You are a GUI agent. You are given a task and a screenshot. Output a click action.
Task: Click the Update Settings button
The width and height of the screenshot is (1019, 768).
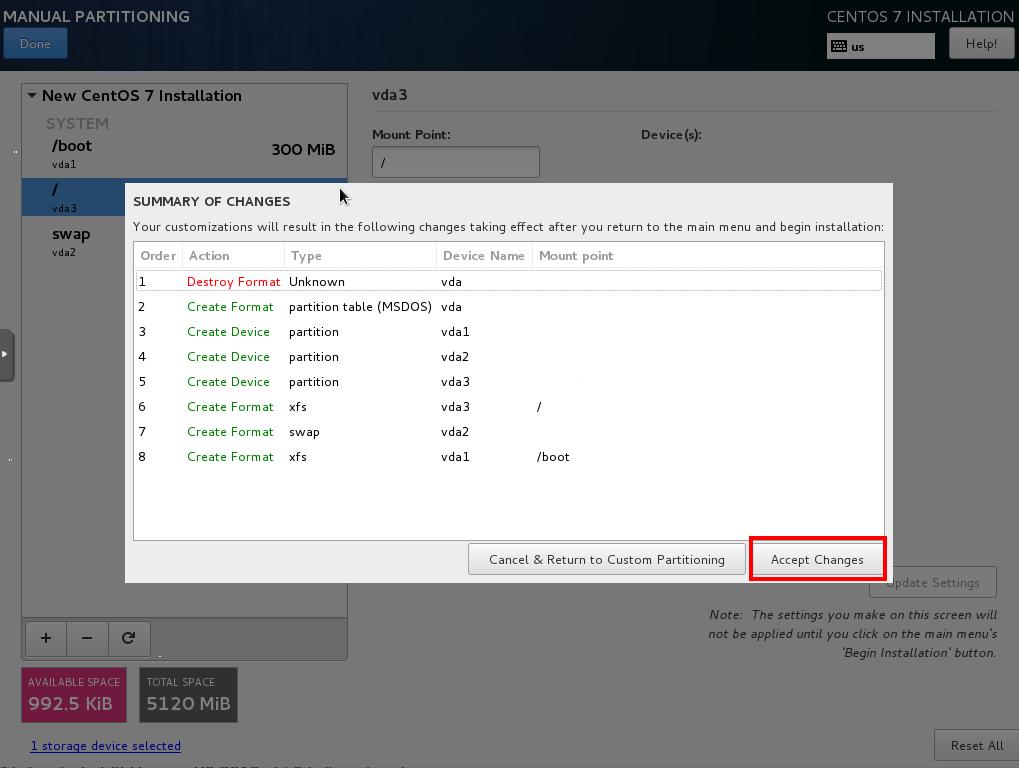933,583
